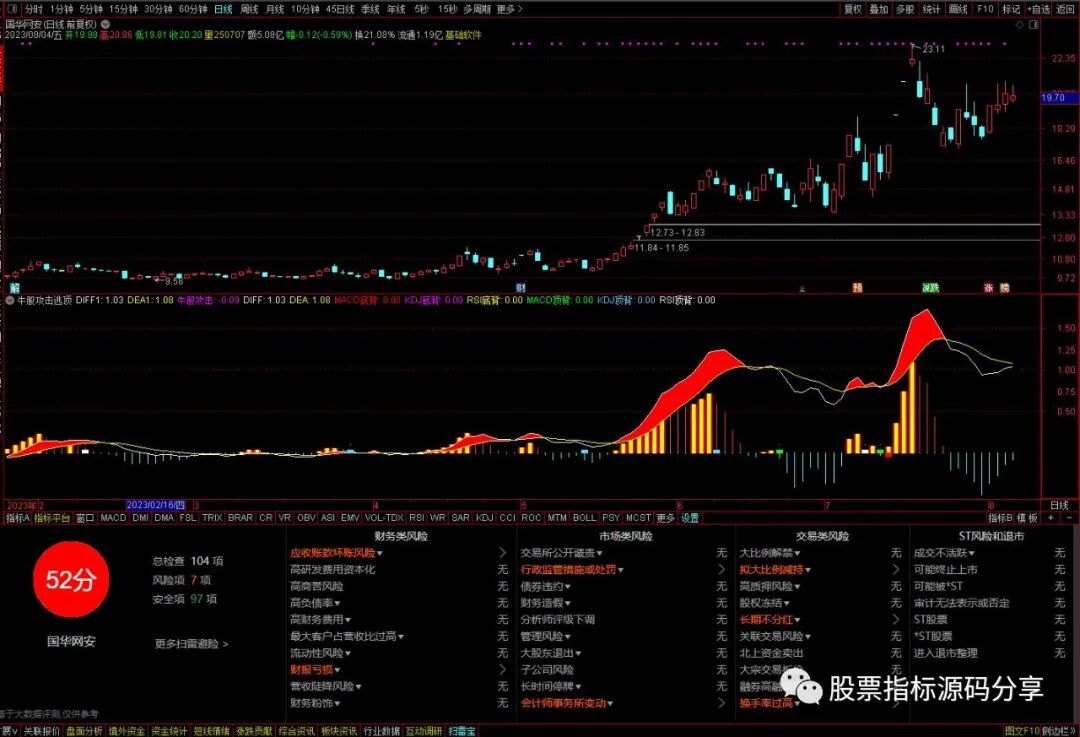Click the minus zoom button at indicator bar right
This screenshot has width=1080, height=737.
1069,518
